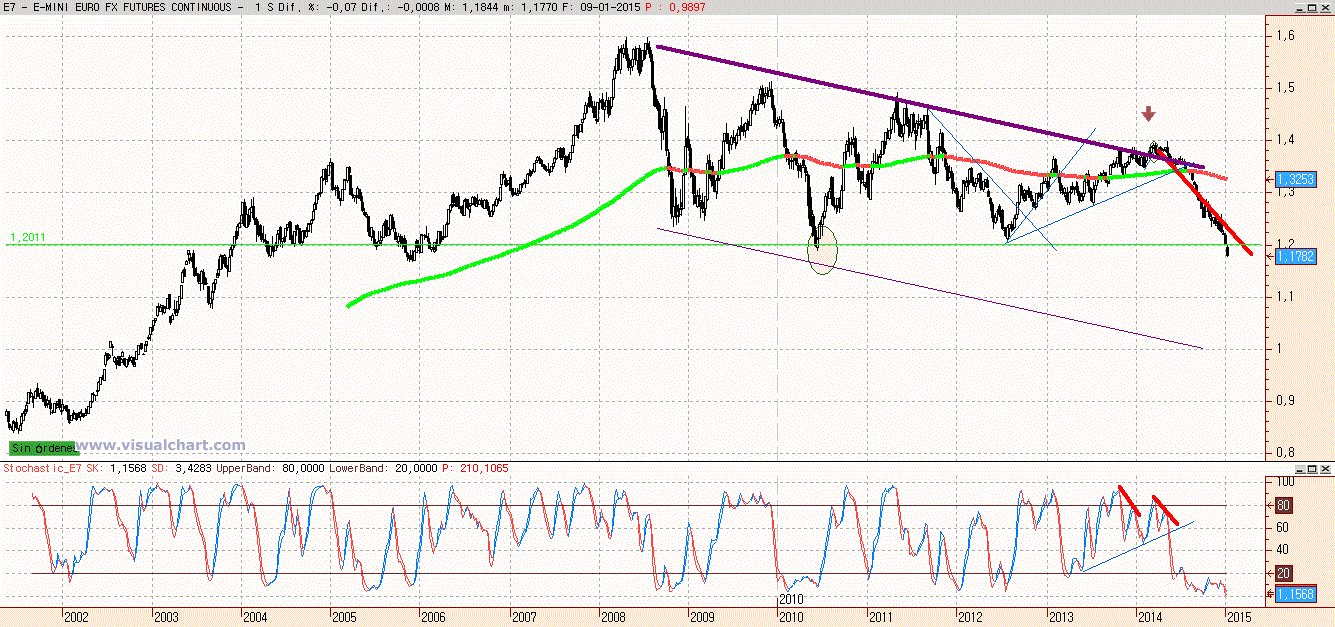
Task: Select the UpperBand 80 level marker
Action: [1282, 505]
